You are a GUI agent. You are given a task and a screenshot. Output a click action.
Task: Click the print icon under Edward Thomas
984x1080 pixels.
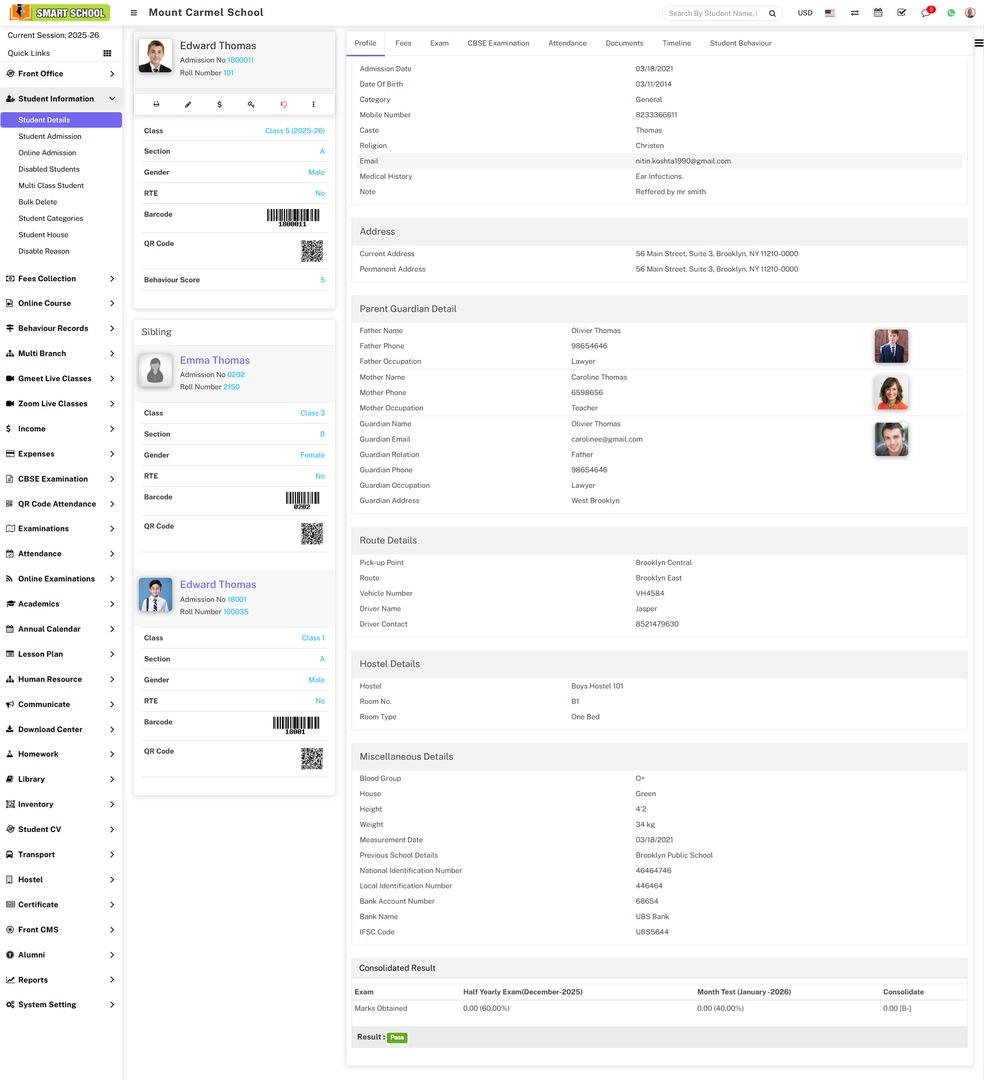click(x=156, y=104)
